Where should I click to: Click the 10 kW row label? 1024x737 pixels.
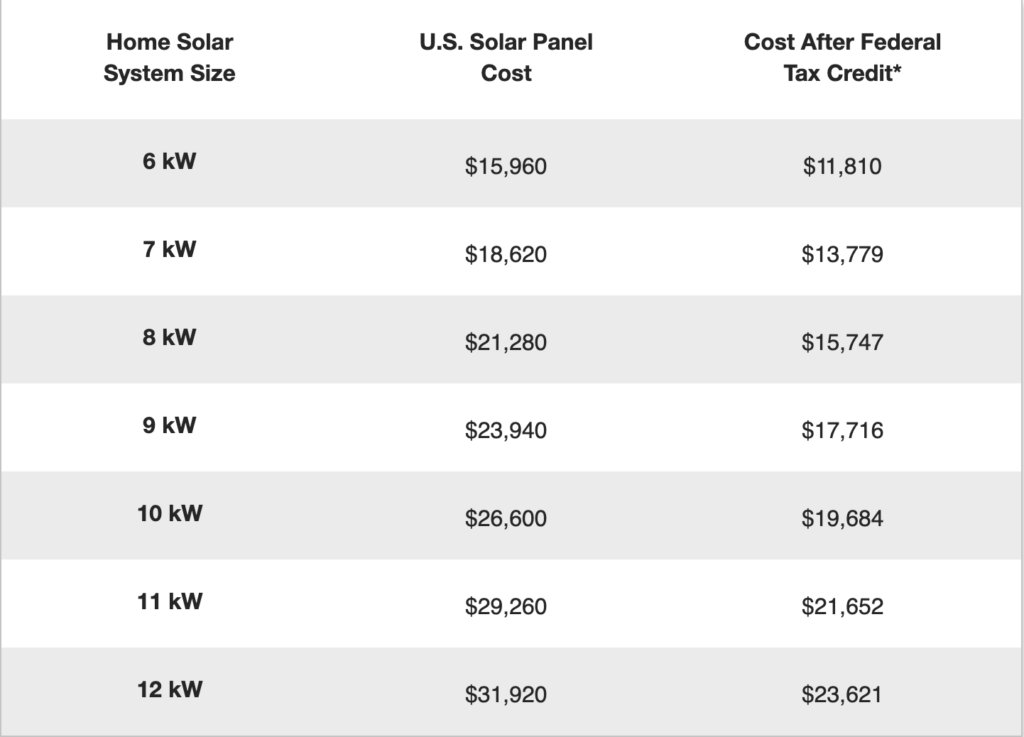(x=169, y=513)
